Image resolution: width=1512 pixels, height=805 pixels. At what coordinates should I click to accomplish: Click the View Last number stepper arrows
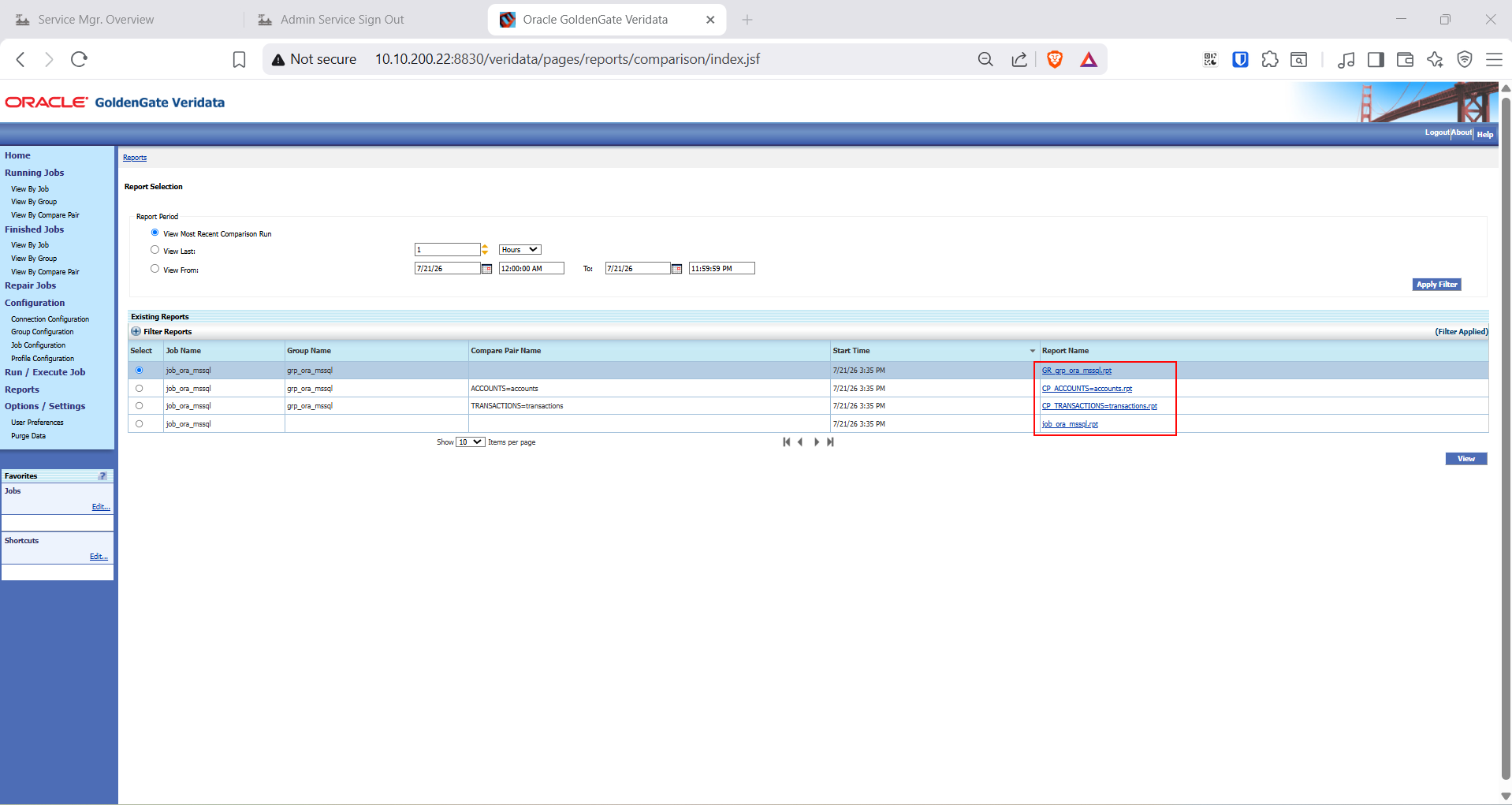click(485, 250)
